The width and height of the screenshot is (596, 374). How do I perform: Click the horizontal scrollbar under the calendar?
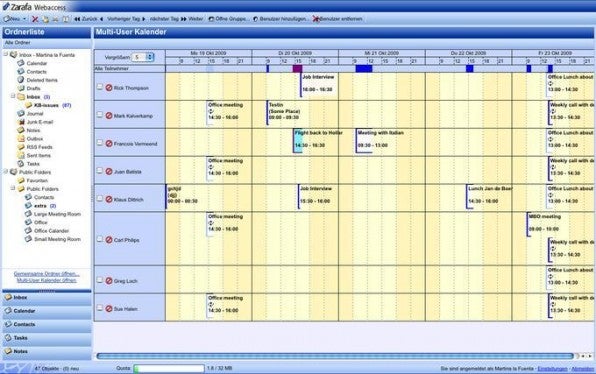[x=334, y=356]
